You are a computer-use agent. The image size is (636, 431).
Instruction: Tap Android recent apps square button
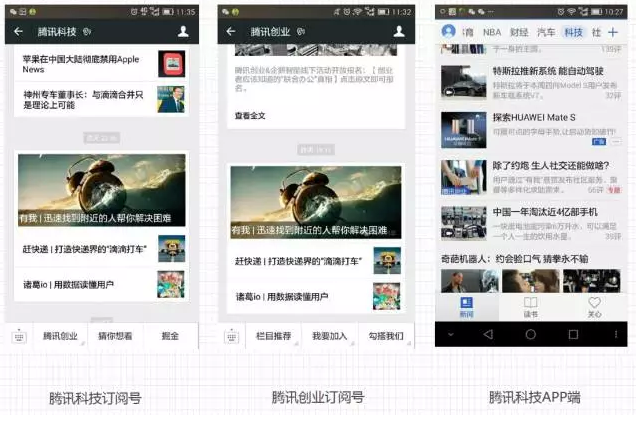(x=573, y=334)
